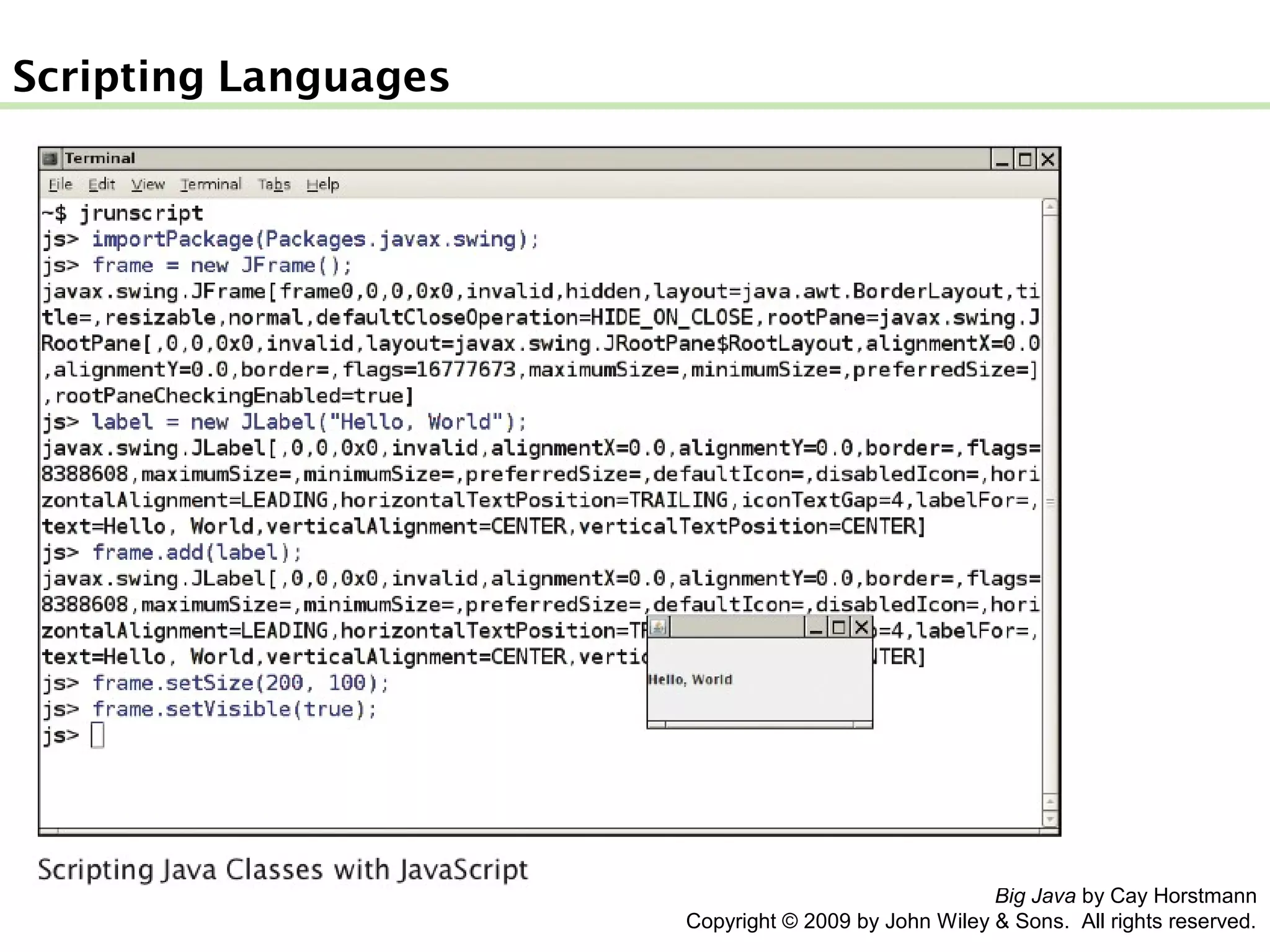
Task: Minimize the Terminal window
Action: [1002, 159]
